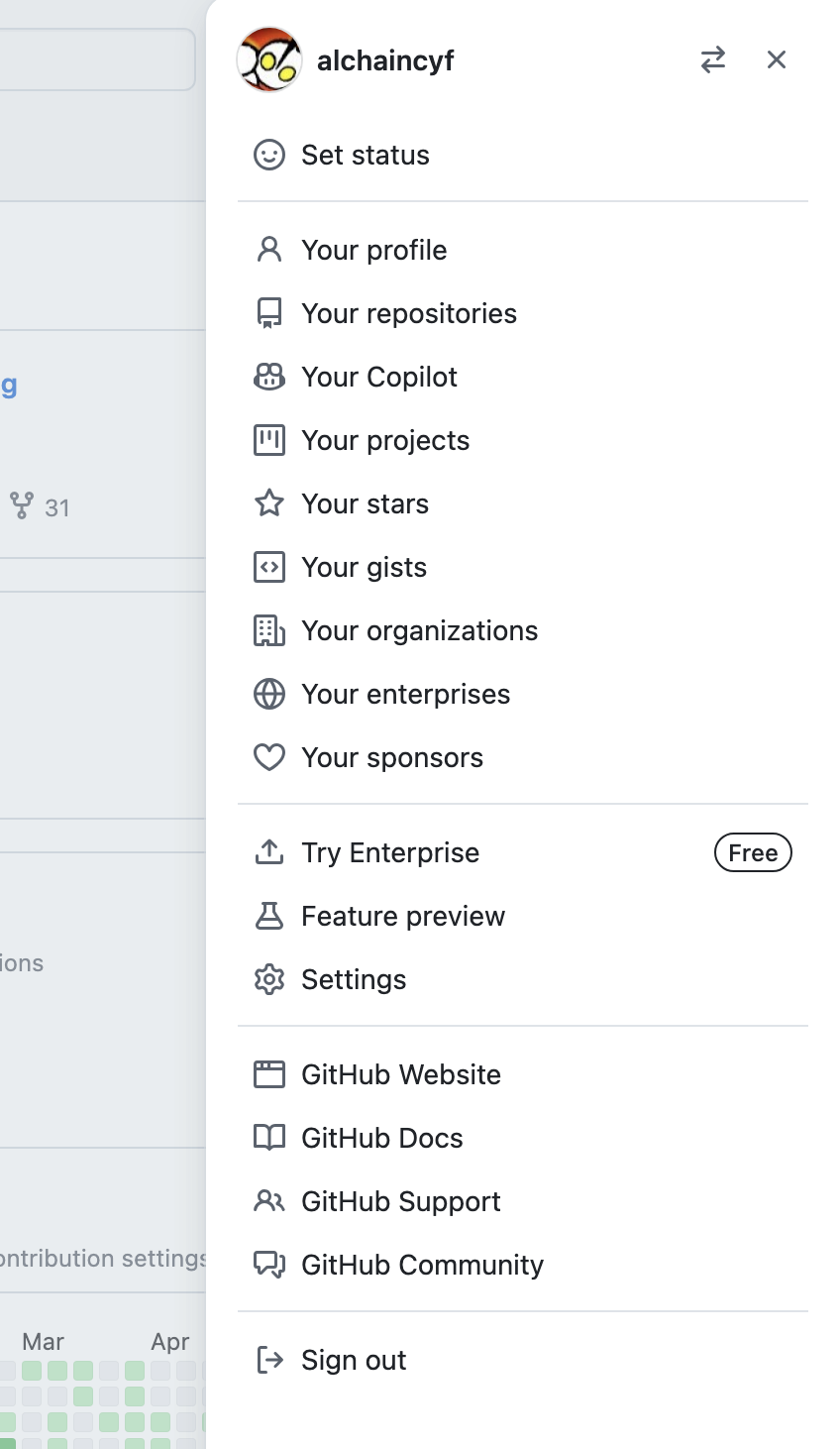Close the user menu panel

click(x=777, y=60)
